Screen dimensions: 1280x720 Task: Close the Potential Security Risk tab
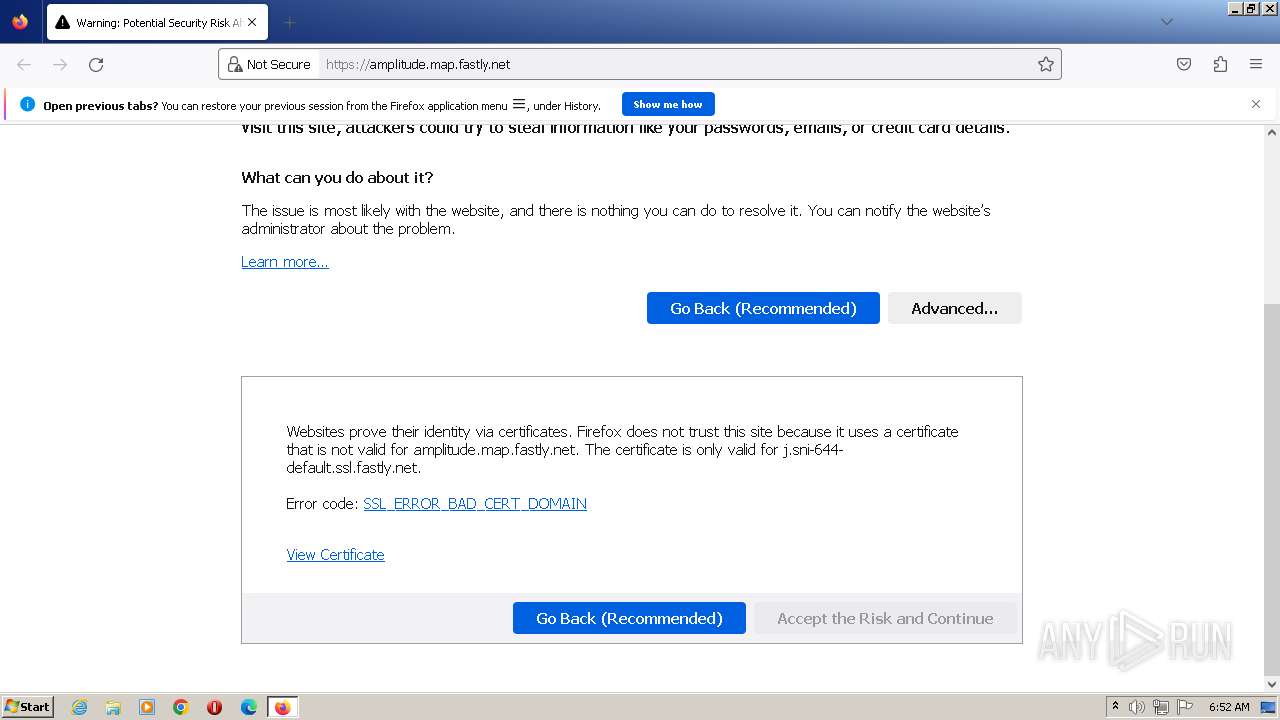(x=251, y=22)
